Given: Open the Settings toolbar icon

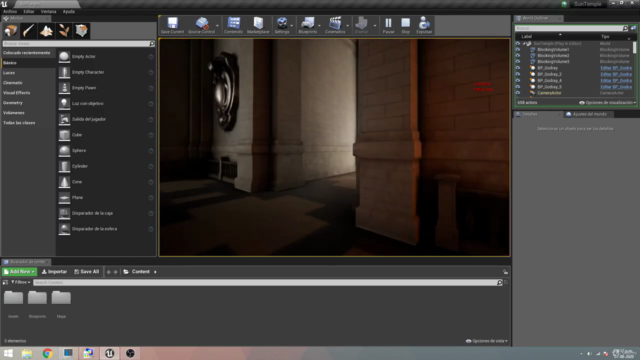Looking at the screenshot, I should tap(282, 25).
